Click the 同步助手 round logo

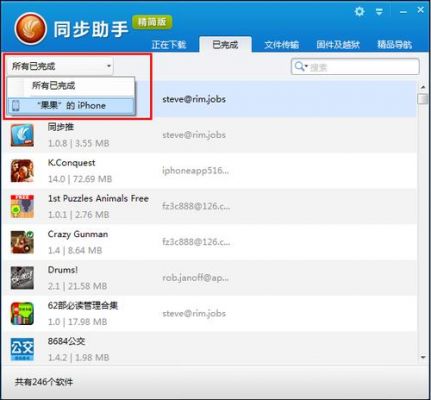pyautogui.click(x=30, y=29)
